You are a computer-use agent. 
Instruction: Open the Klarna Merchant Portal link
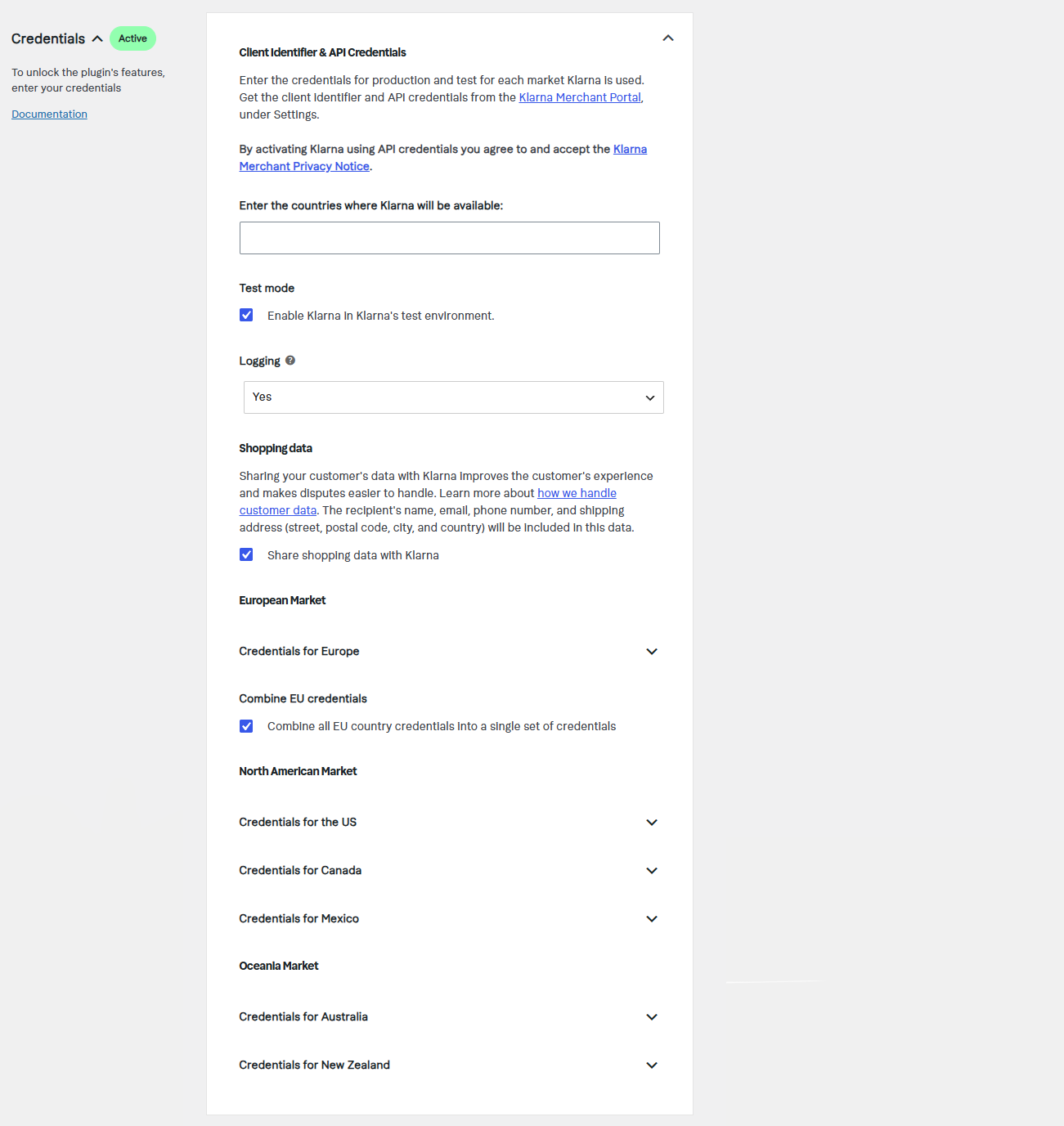[580, 97]
